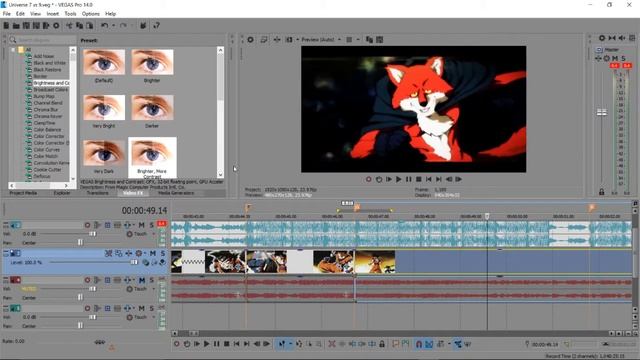Open preview Project Video Properties gear
Viewport: 640px width, 360px height.
251,40
